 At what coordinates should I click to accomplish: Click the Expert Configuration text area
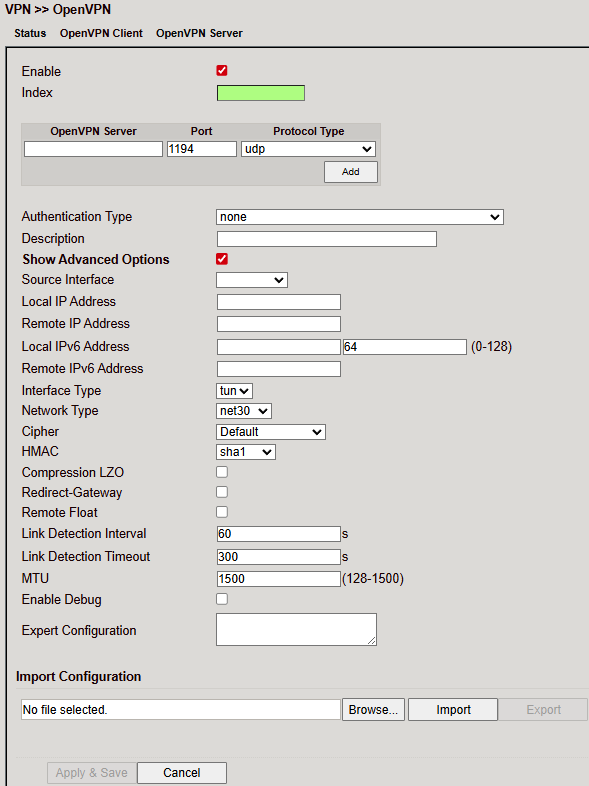point(296,630)
